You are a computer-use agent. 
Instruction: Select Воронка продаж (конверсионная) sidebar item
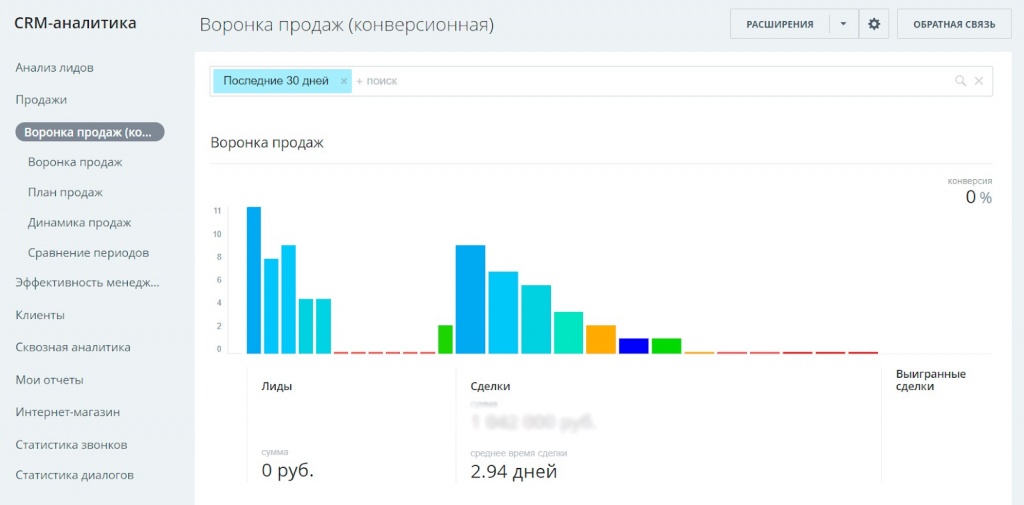click(x=90, y=132)
